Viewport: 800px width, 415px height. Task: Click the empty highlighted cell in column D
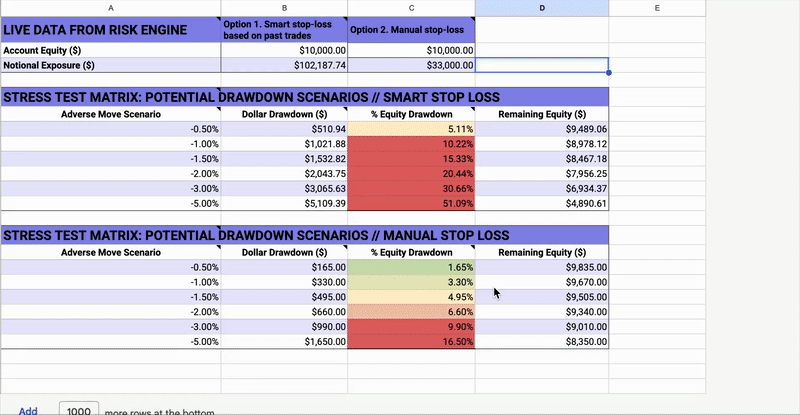point(542,65)
